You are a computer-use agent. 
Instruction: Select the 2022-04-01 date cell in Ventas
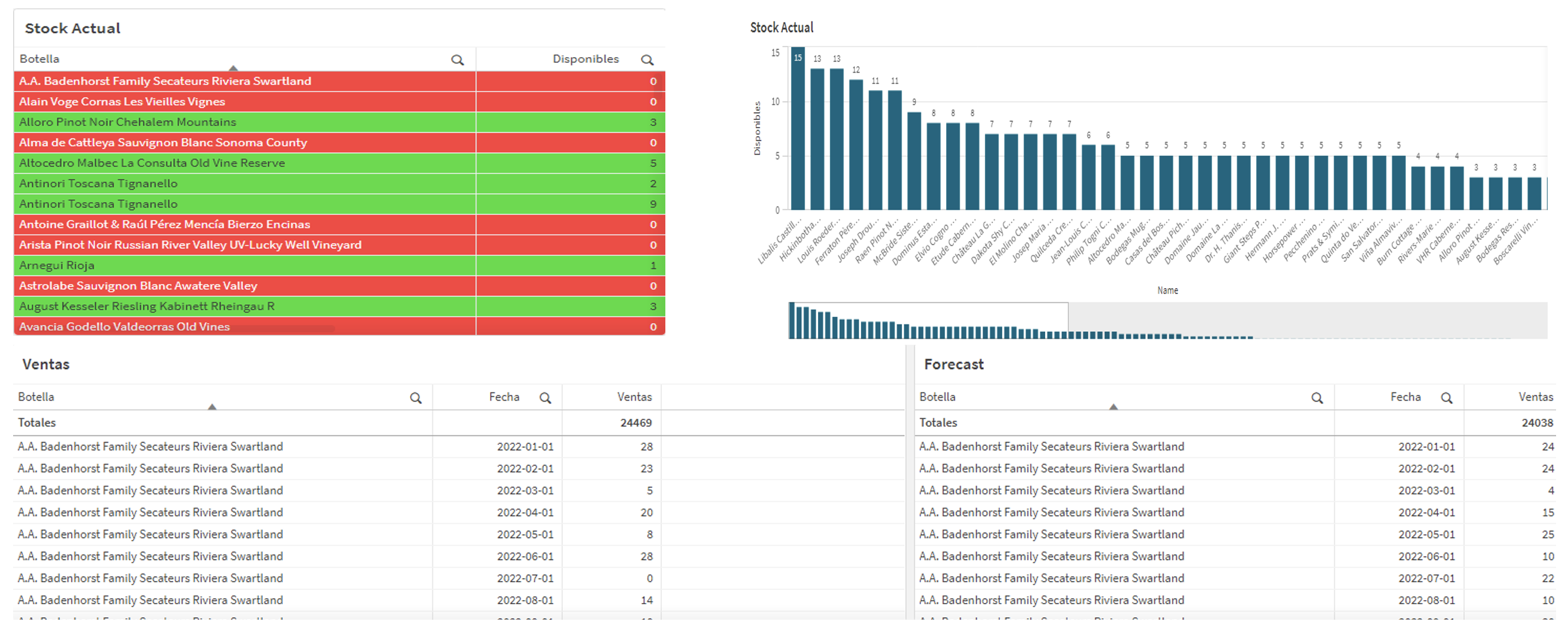[525, 513]
